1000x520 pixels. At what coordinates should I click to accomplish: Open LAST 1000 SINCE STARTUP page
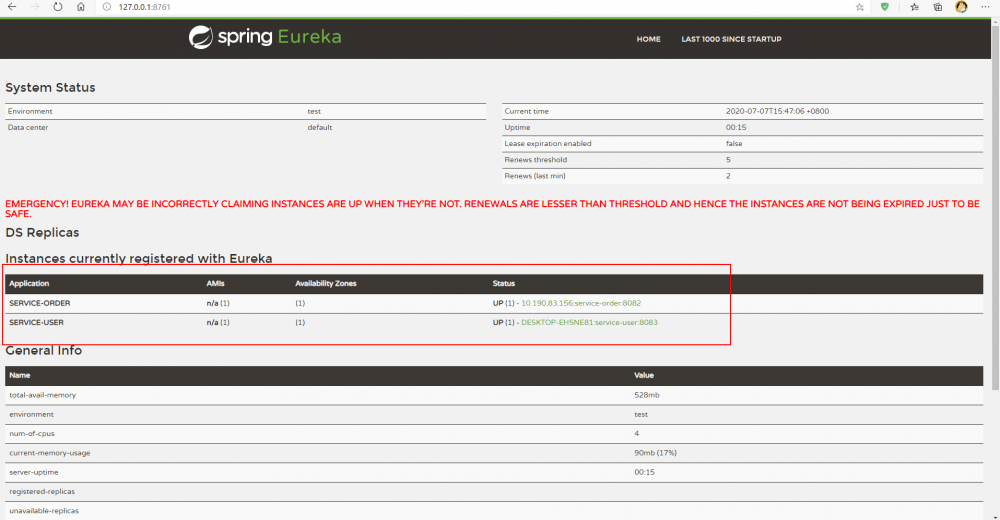[731, 39]
